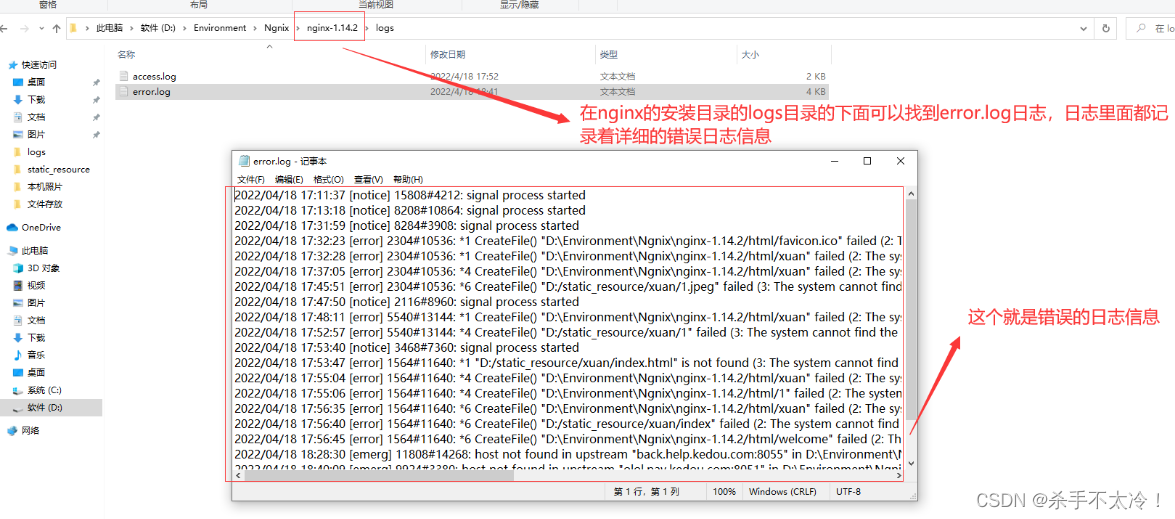This screenshot has width=1175, height=519.
Task: Sort files by 修改日期 column
Action: click(447, 55)
